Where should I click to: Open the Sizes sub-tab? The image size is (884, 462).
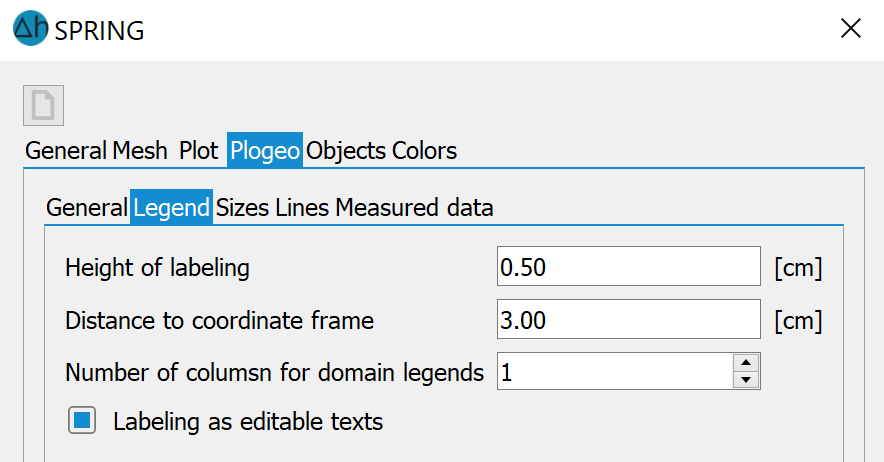[x=242, y=208]
